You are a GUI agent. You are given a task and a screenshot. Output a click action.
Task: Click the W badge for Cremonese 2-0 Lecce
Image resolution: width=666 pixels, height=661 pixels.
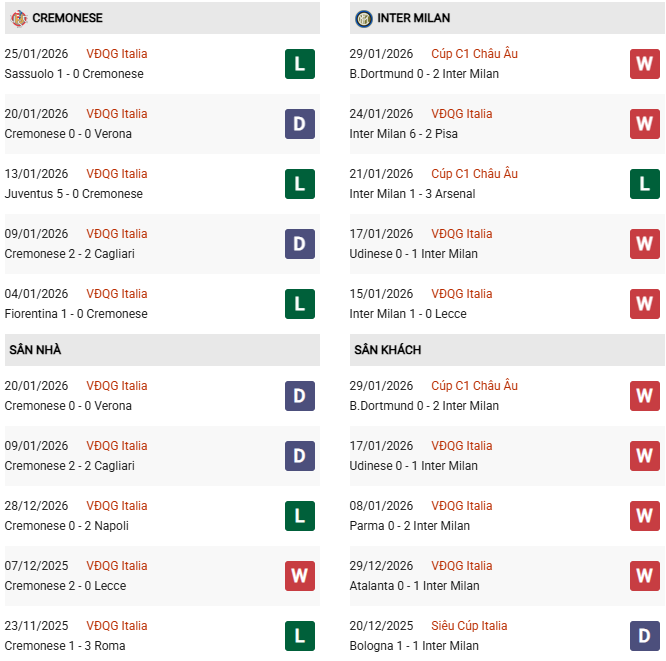pyautogui.click(x=300, y=576)
